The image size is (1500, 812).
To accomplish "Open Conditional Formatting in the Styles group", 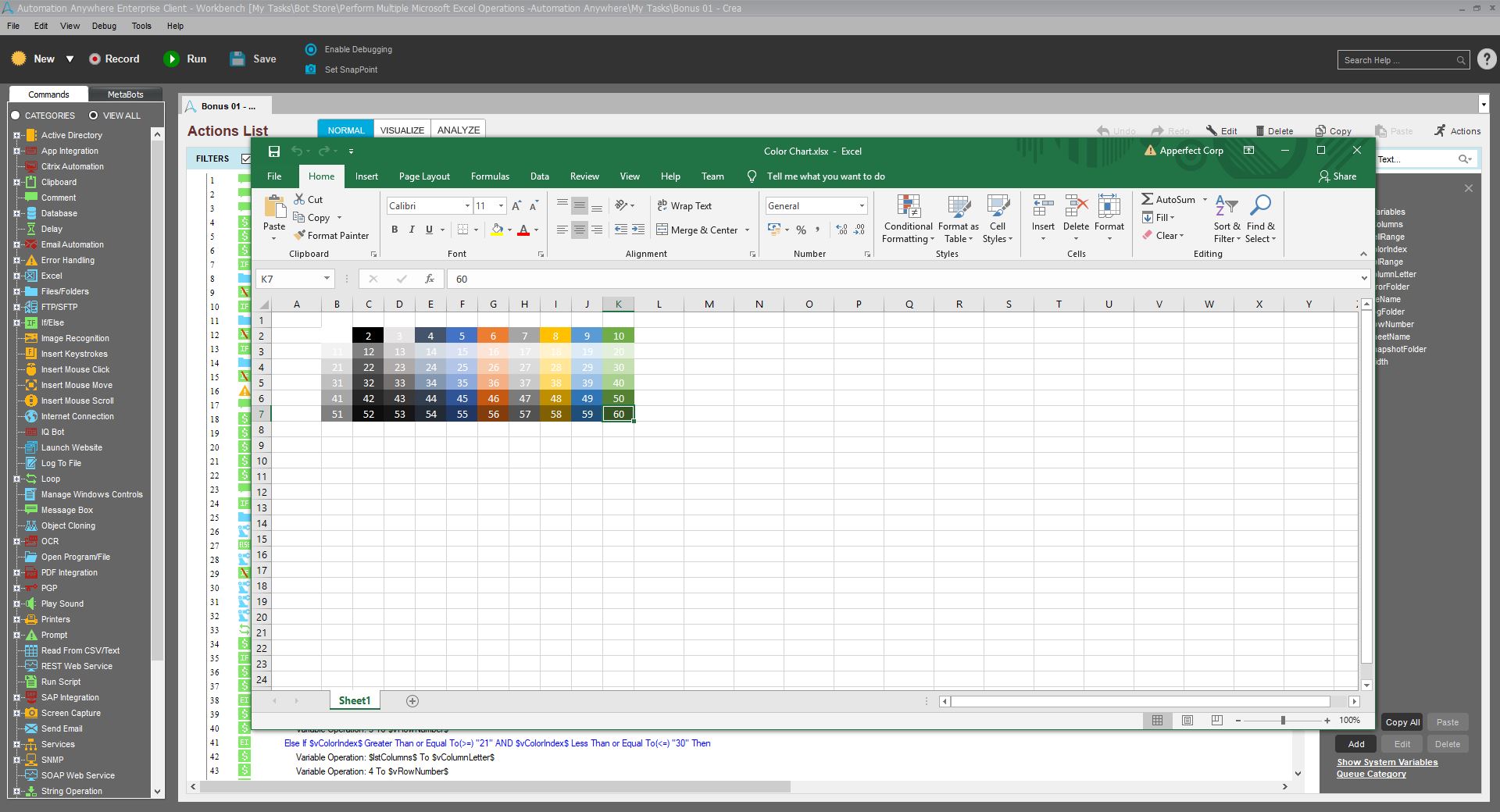I will click(x=908, y=219).
